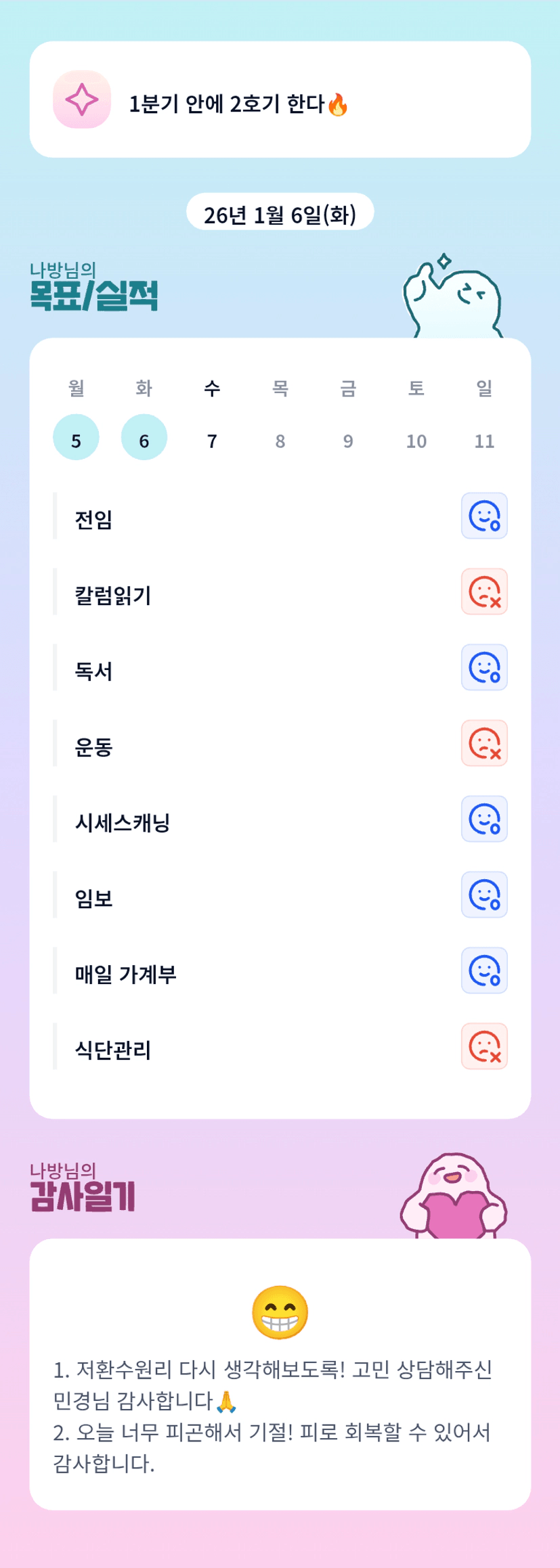Click the 매일 가계부 goal label
This screenshot has width=560, height=1568.
click(125, 974)
